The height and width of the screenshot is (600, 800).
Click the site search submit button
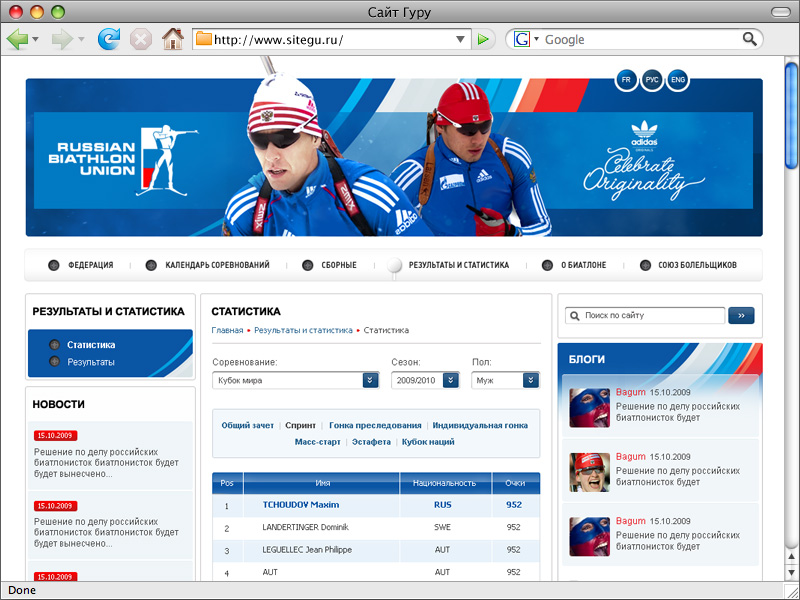741,316
